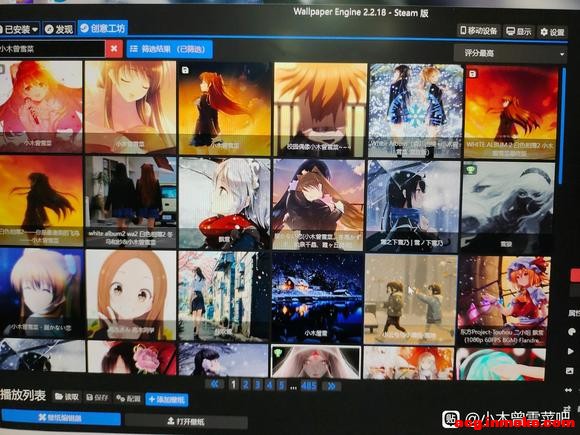
Task: Click 打开壁纸 open wallpaper button
Action: click(x=186, y=421)
